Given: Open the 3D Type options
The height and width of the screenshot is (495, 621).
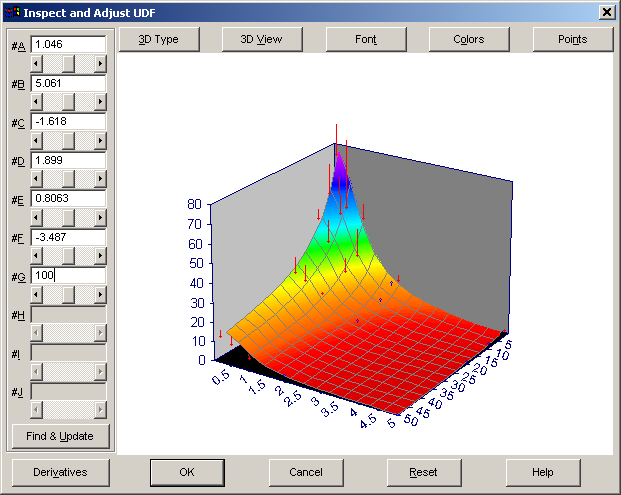Looking at the screenshot, I should click(159, 39).
